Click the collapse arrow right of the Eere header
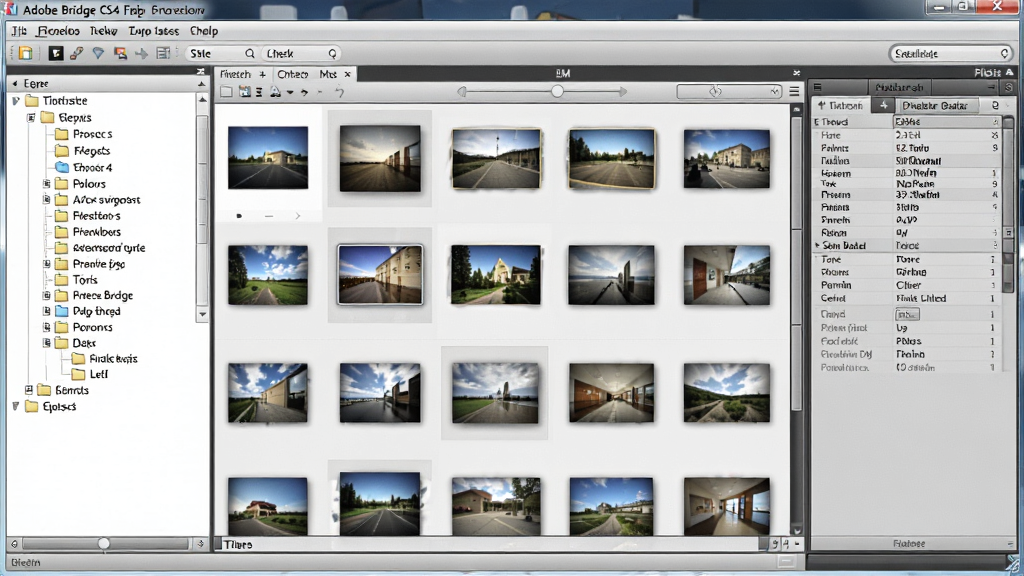 coord(201,84)
